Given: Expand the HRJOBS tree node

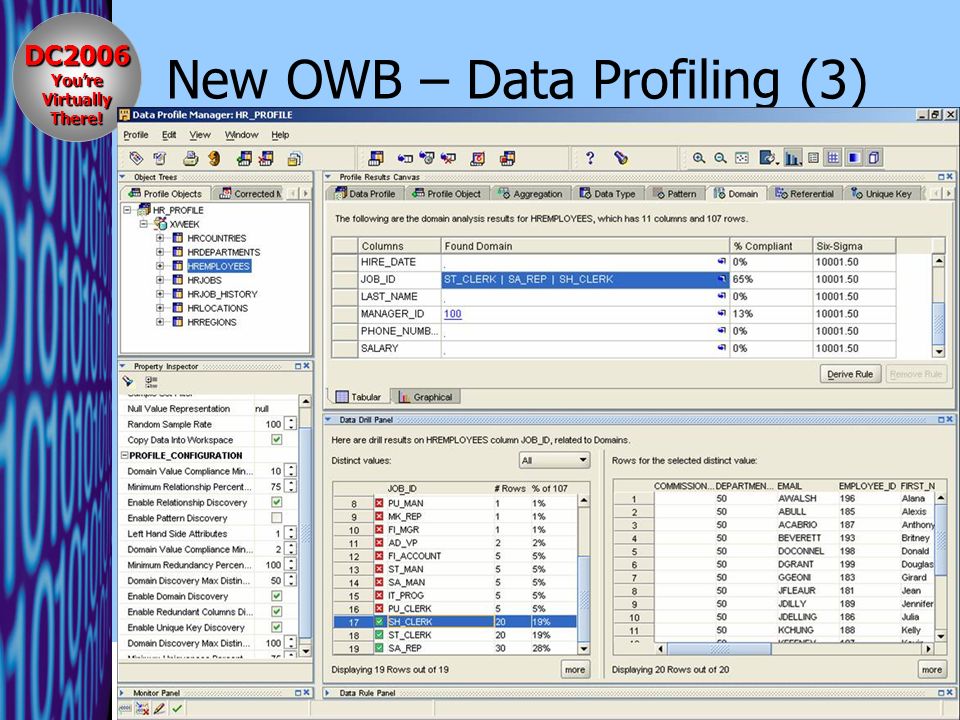Looking at the screenshot, I should [160, 280].
